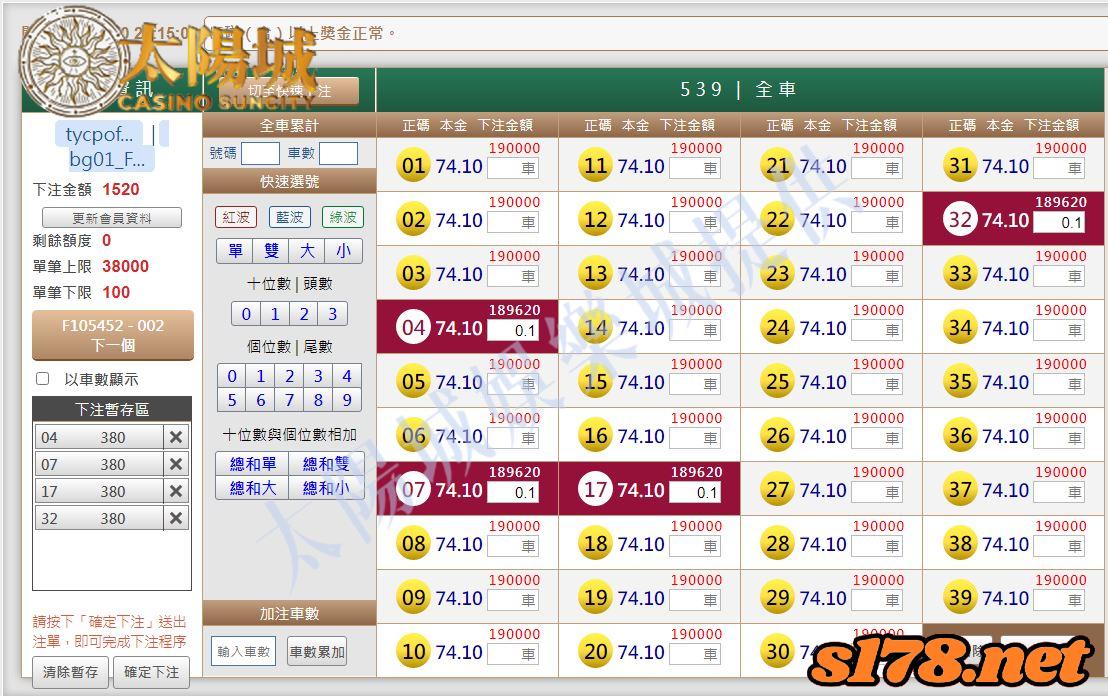The height and width of the screenshot is (696, 1108).
Task: Choose 總和大 sum big option
Action: click(x=253, y=488)
